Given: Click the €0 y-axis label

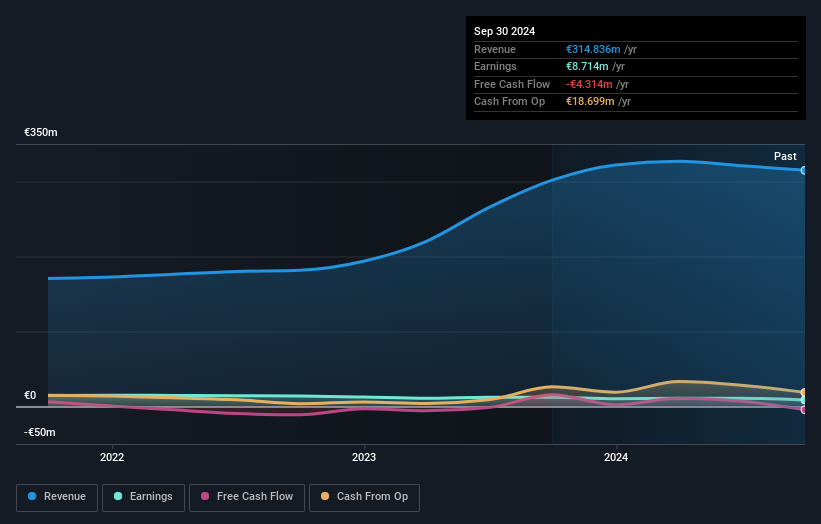Looking at the screenshot, I should click(30, 396).
